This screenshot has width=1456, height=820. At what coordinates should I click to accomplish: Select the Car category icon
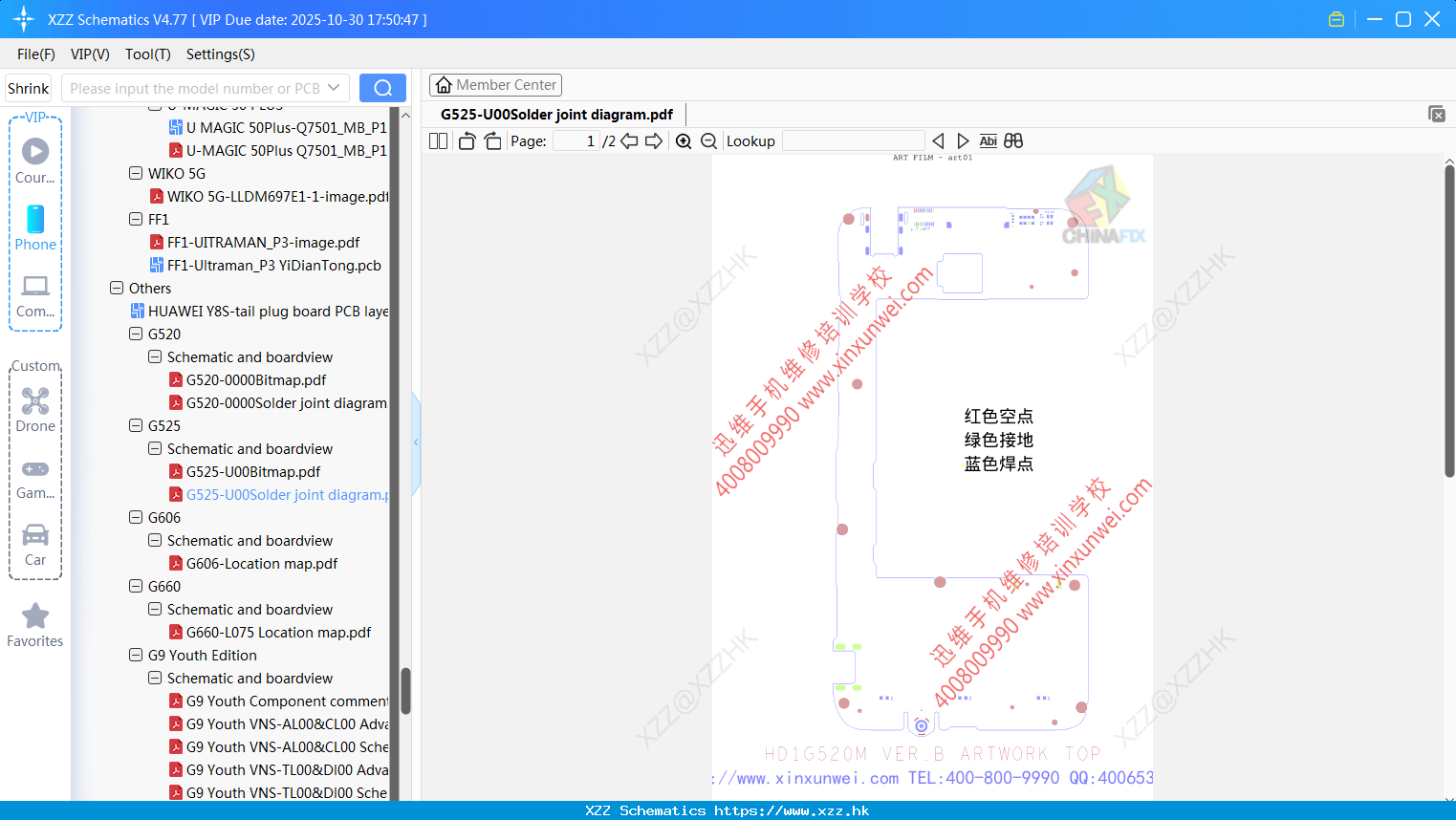[35, 545]
